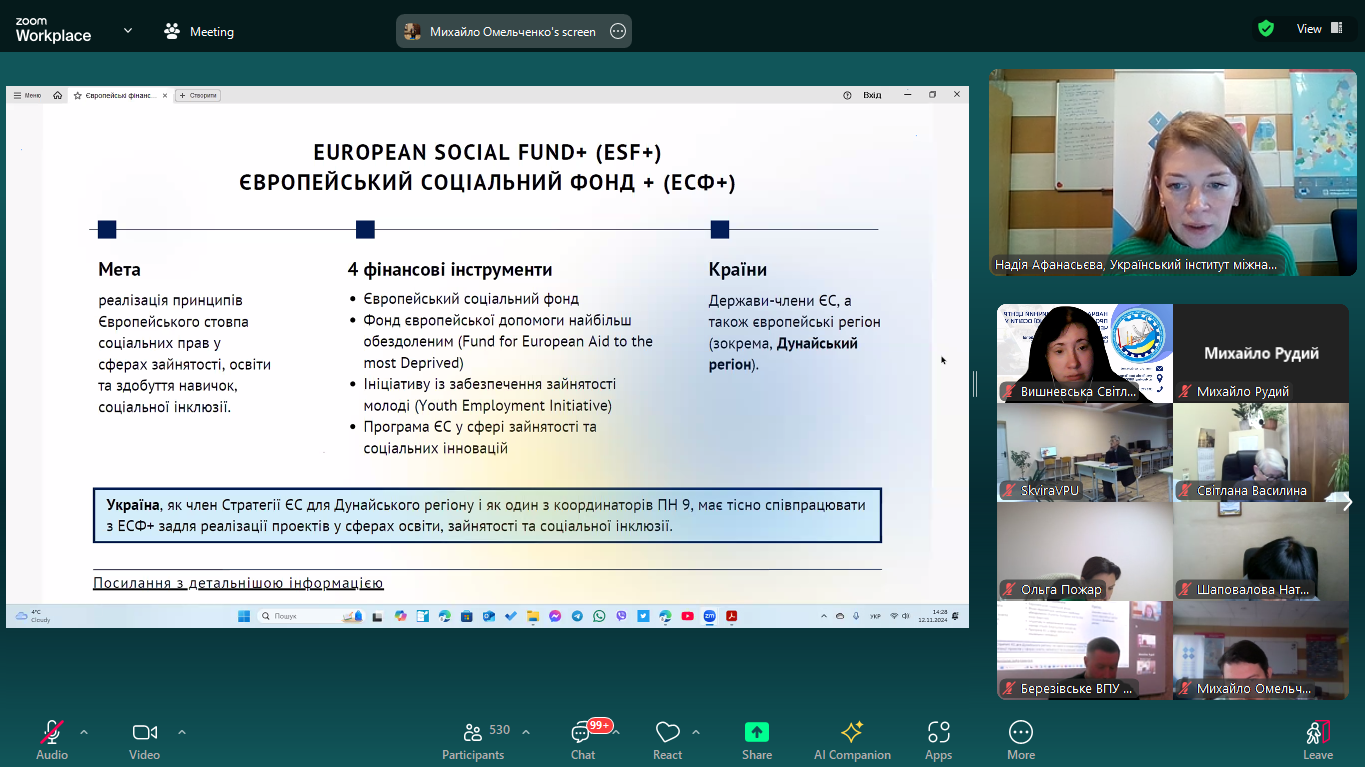Open the AI Companion

852,739
